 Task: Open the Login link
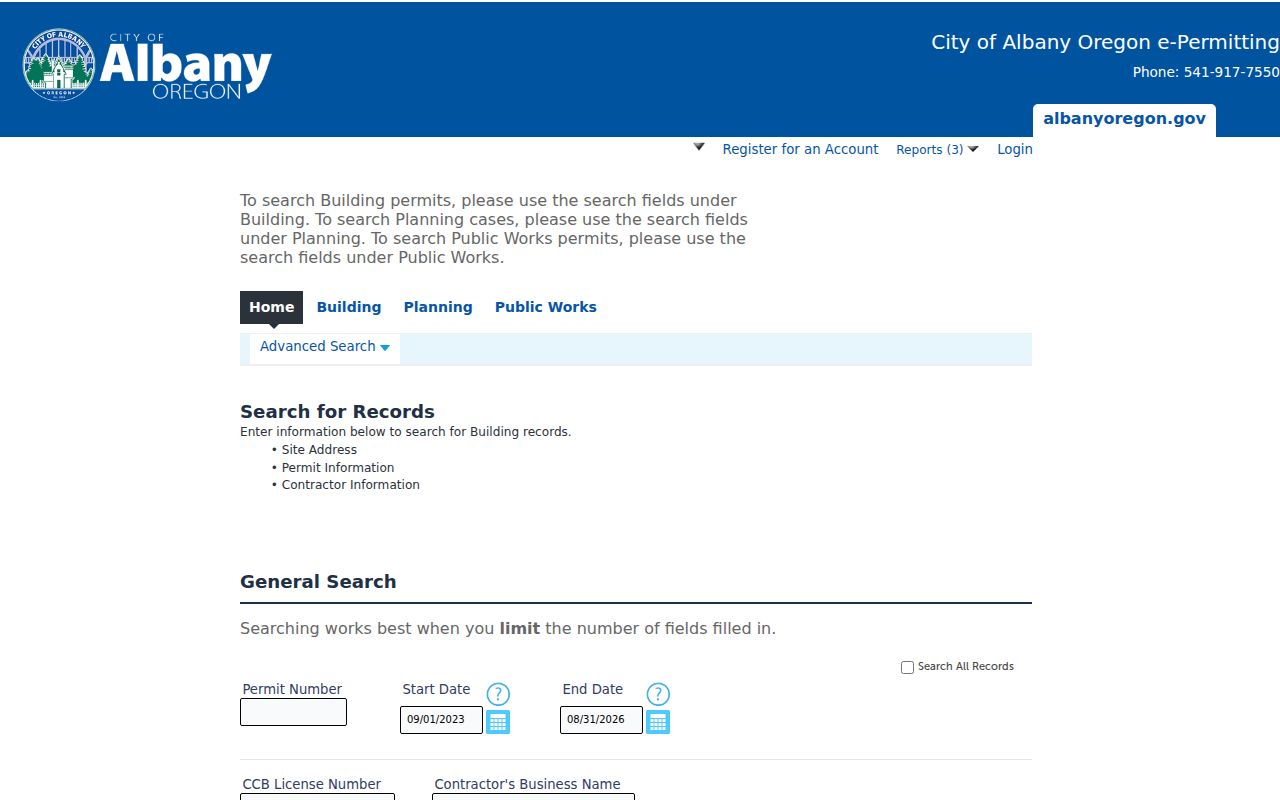point(1015,149)
